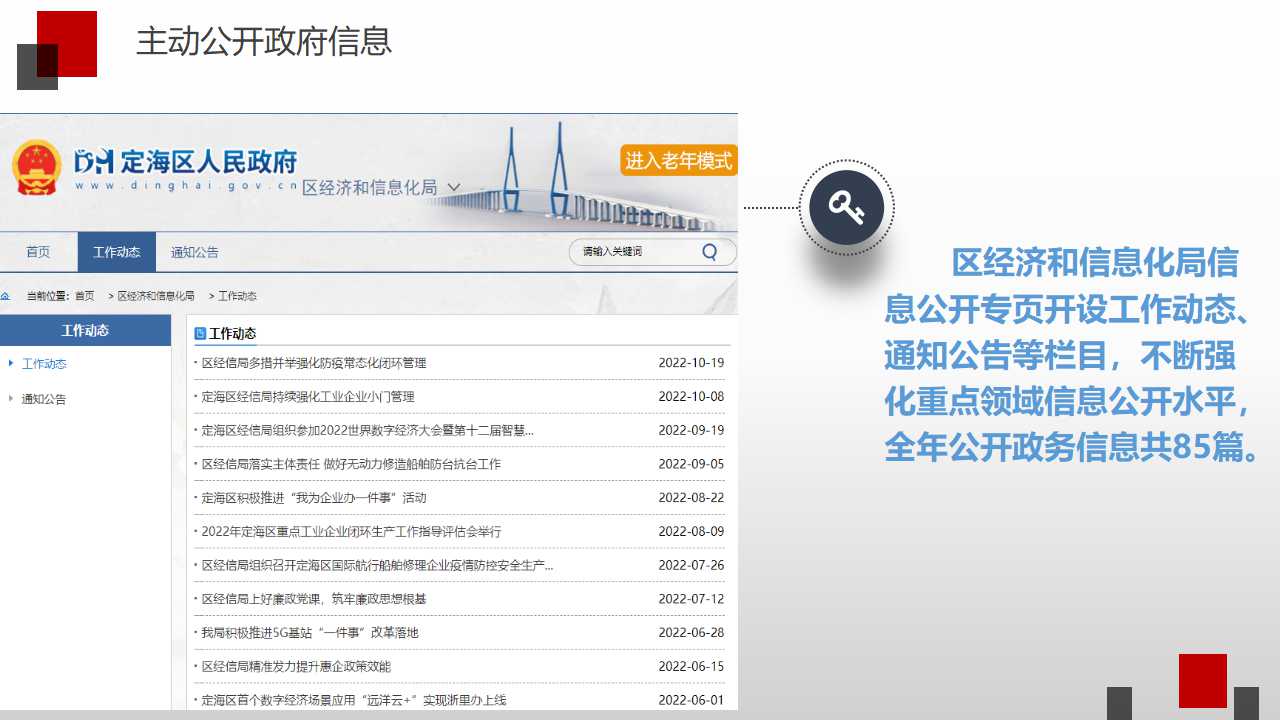Open article 定海区经信局持续强化工业企业小门管理
1280x720 pixels.
click(308, 397)
